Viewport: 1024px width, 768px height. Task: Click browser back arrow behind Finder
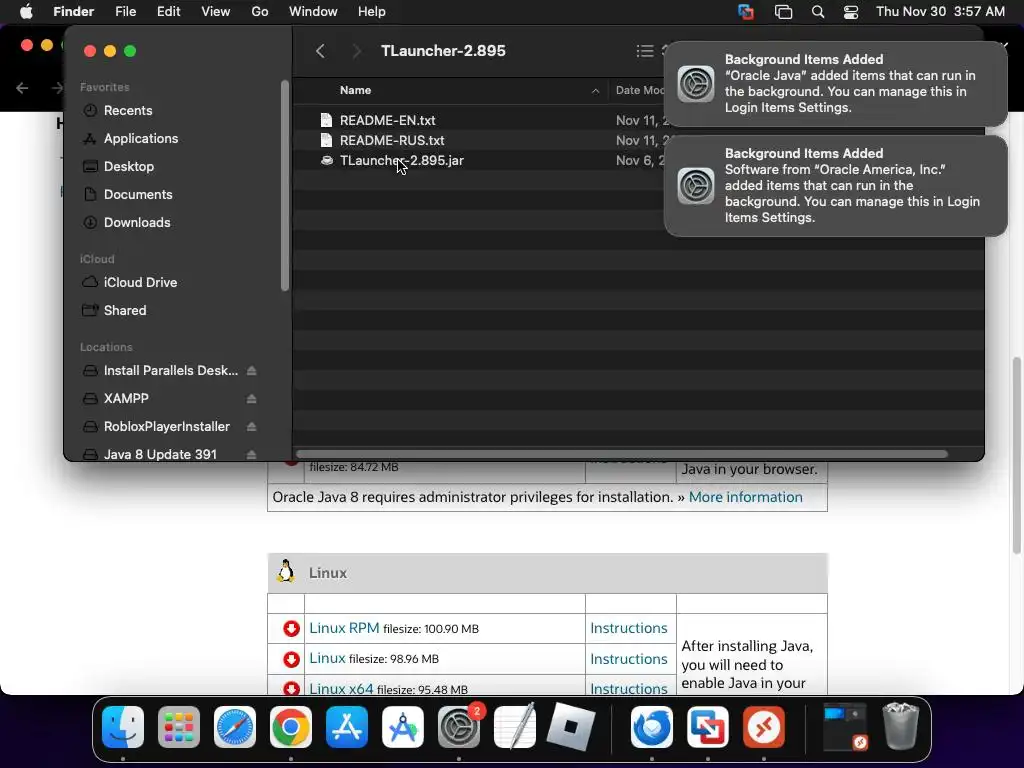coord(22,88)
